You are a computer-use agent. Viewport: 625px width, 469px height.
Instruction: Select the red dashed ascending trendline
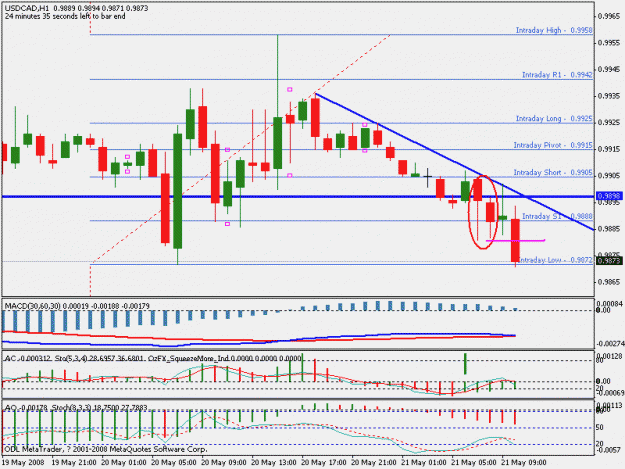[x=240, y=149]
